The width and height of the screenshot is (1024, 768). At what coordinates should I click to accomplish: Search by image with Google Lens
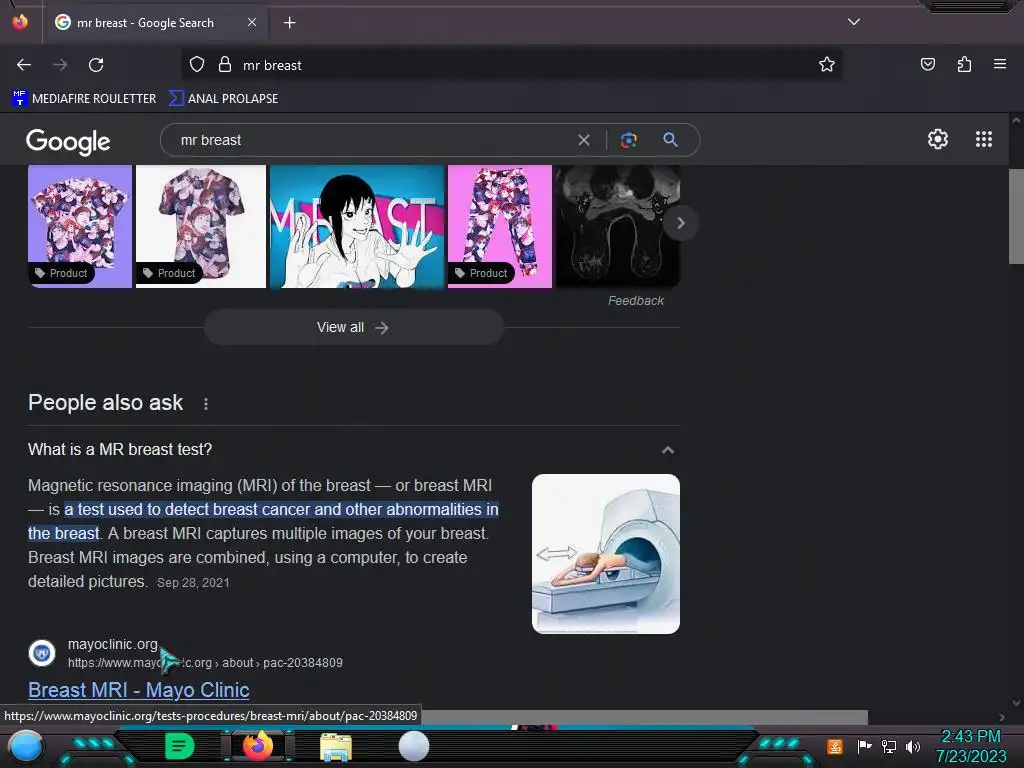pyautogui.click(x=629, y=140)
